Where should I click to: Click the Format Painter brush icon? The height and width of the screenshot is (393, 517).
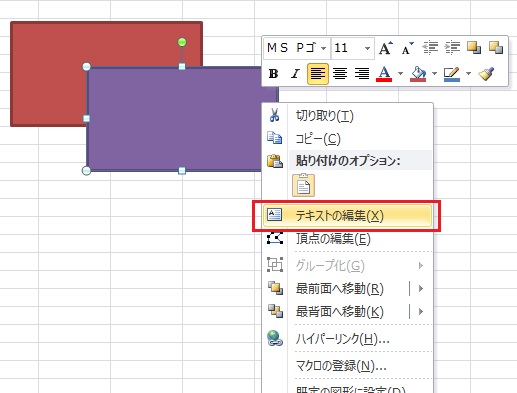(486, 74)
